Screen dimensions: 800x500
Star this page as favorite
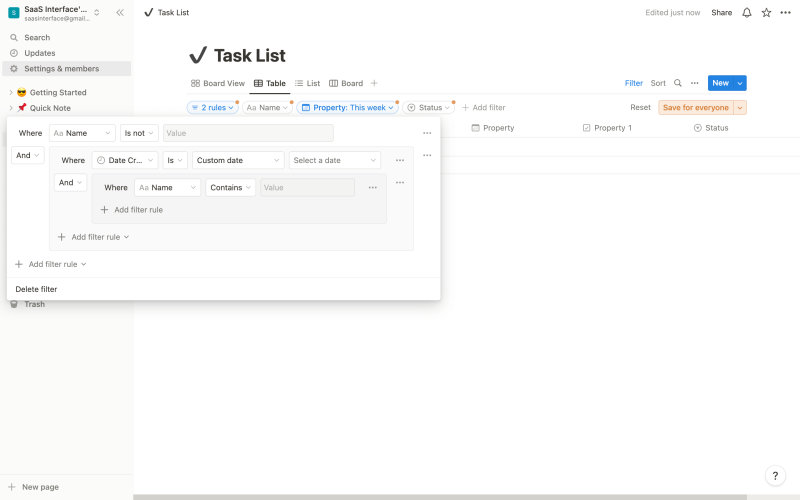pos(766,13)
